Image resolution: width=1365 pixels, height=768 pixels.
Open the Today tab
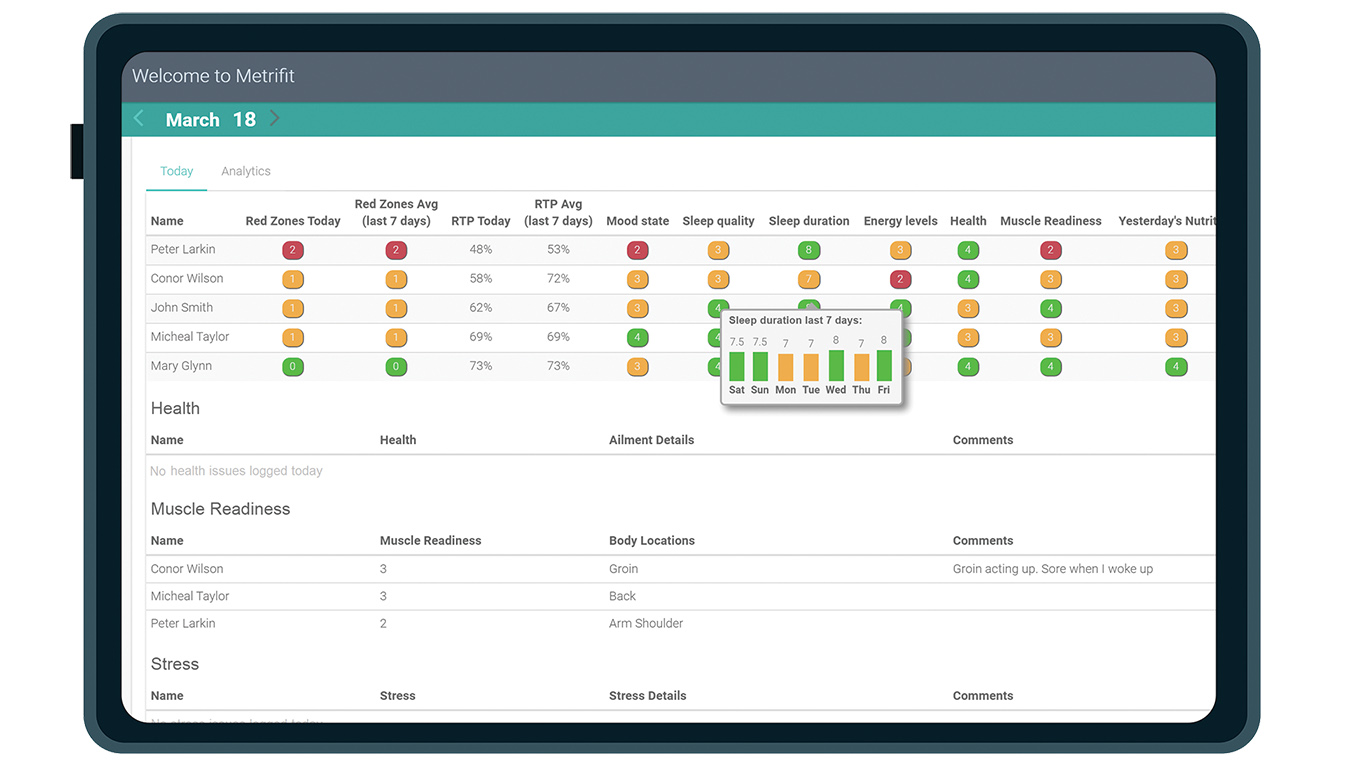177,171
